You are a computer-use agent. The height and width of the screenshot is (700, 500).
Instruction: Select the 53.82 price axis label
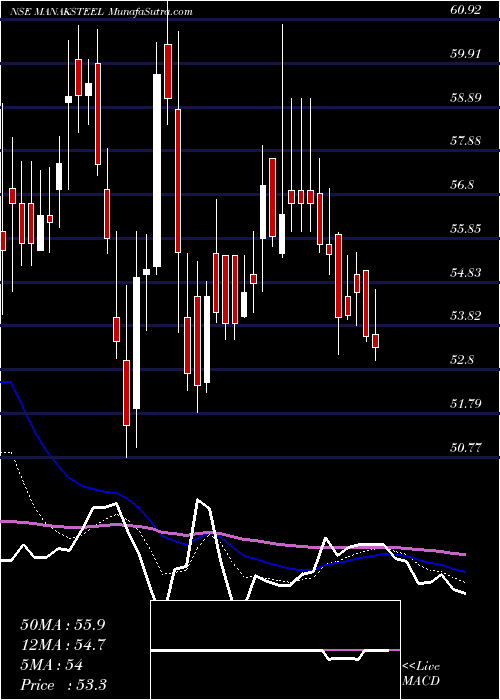pos(465,316)
